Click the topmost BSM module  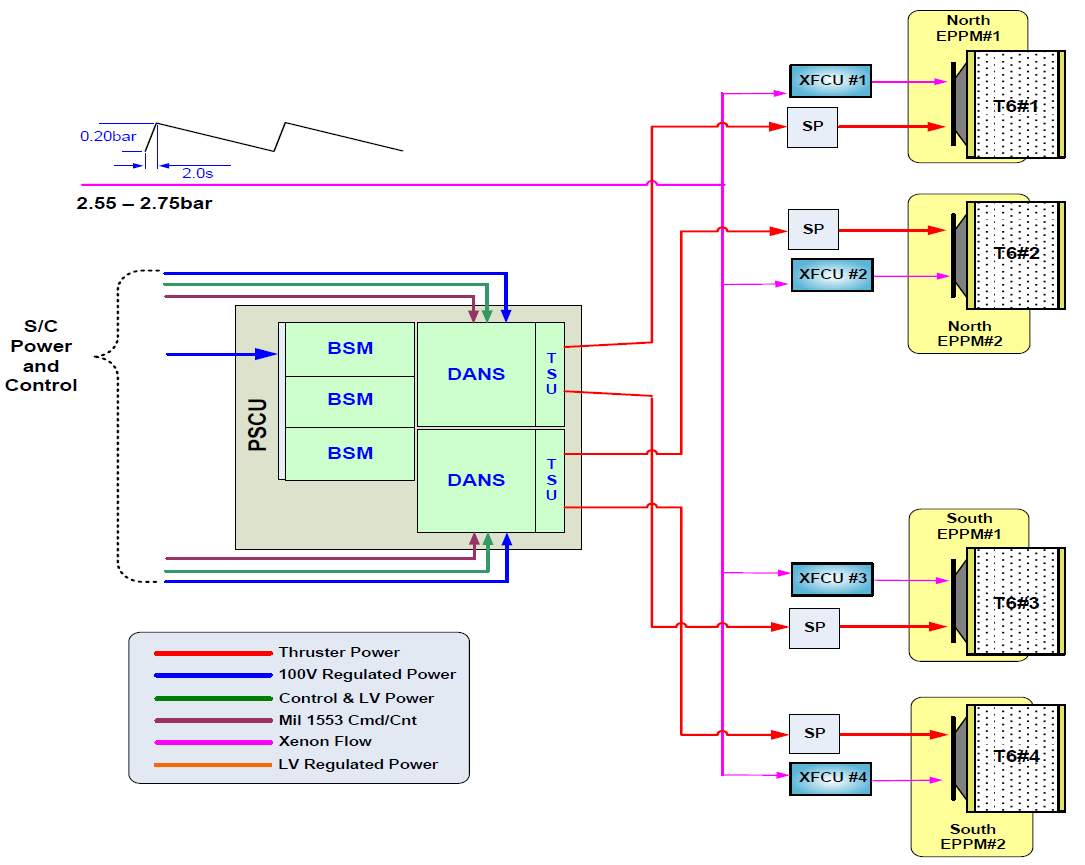(350, 348)
